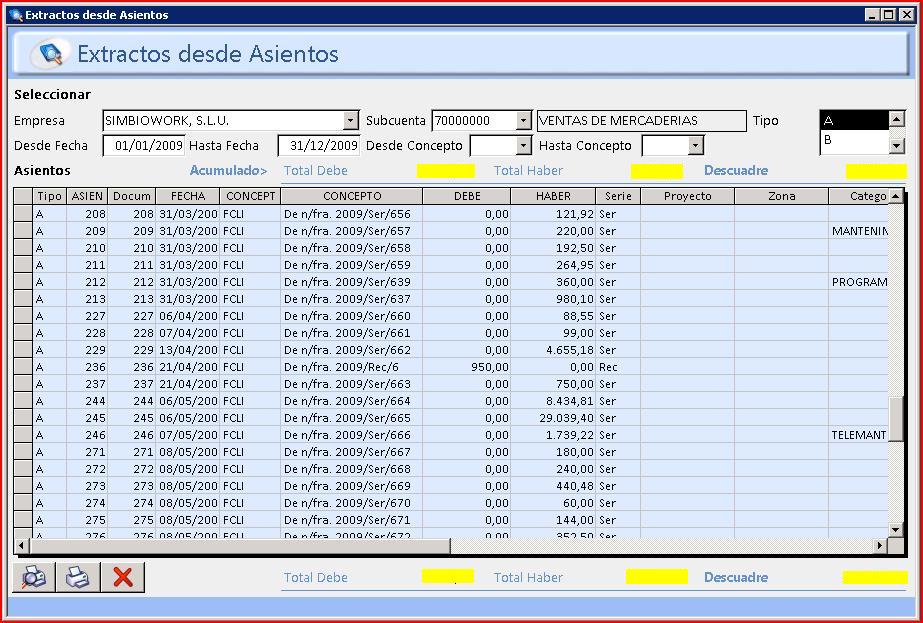Image resolution: width=923 pixels, height=623 pixels.
Task: Click Tipo list scroll down arrow
Action: (x=897, y=145)
